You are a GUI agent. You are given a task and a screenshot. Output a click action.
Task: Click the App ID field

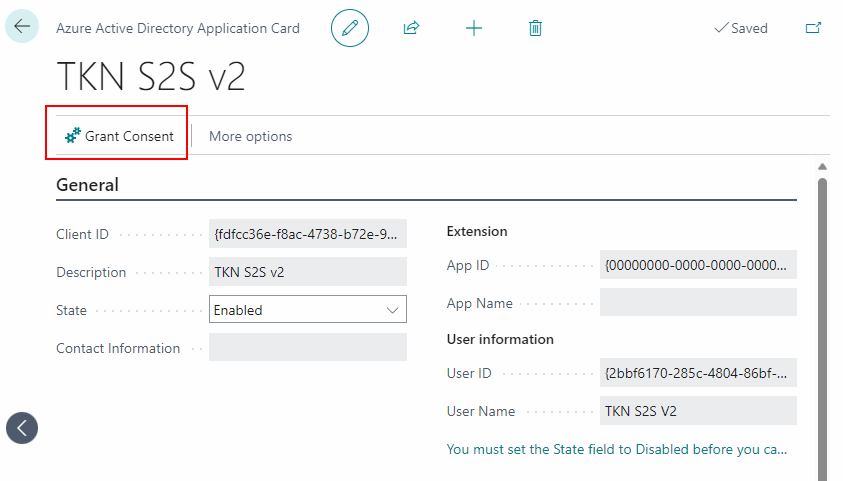698,265
